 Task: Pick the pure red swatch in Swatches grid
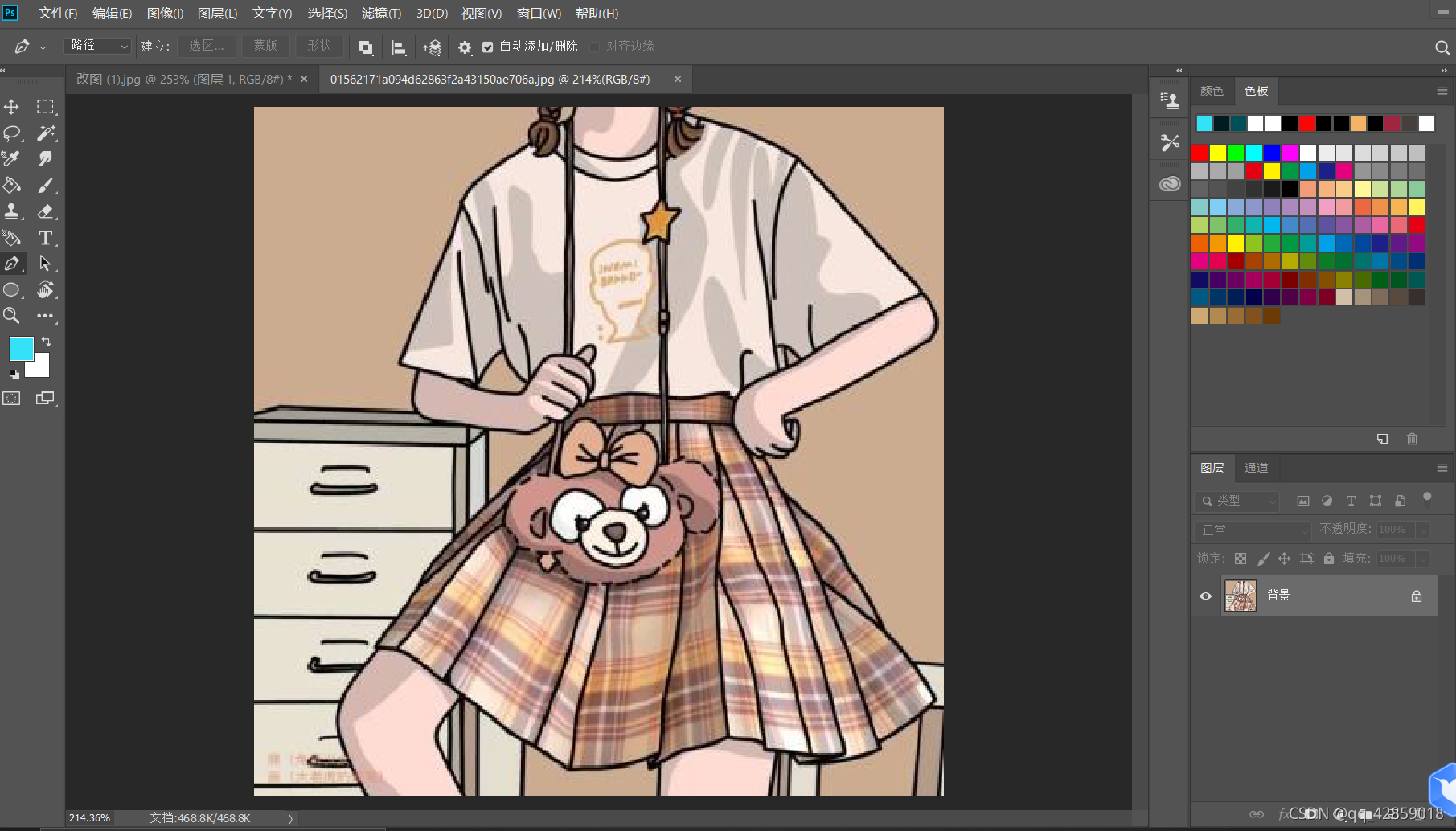click(x=1200, y=153)
